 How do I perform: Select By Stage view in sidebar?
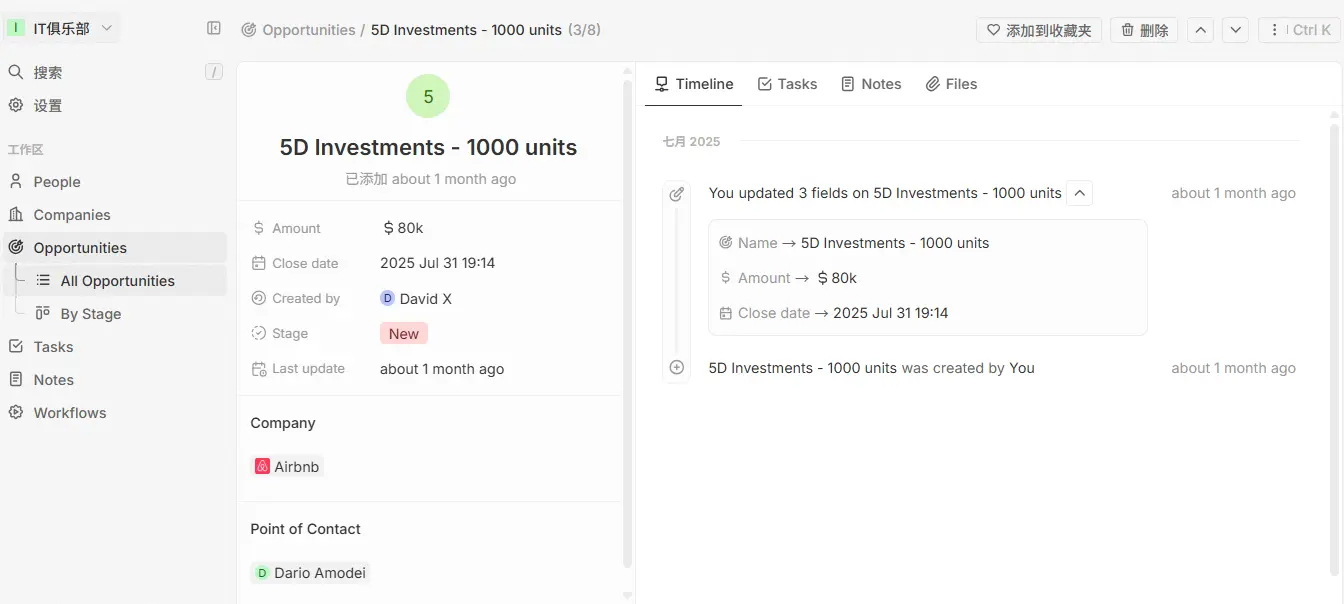click(90, 314)
